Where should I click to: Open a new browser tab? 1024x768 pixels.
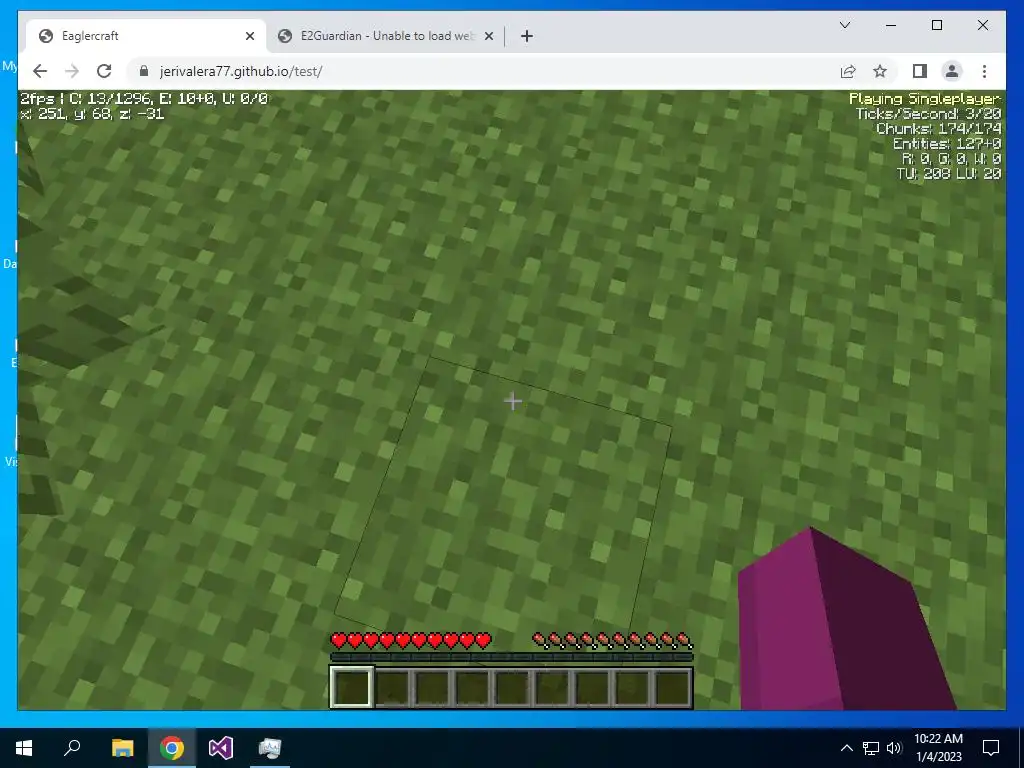[527, 36]
